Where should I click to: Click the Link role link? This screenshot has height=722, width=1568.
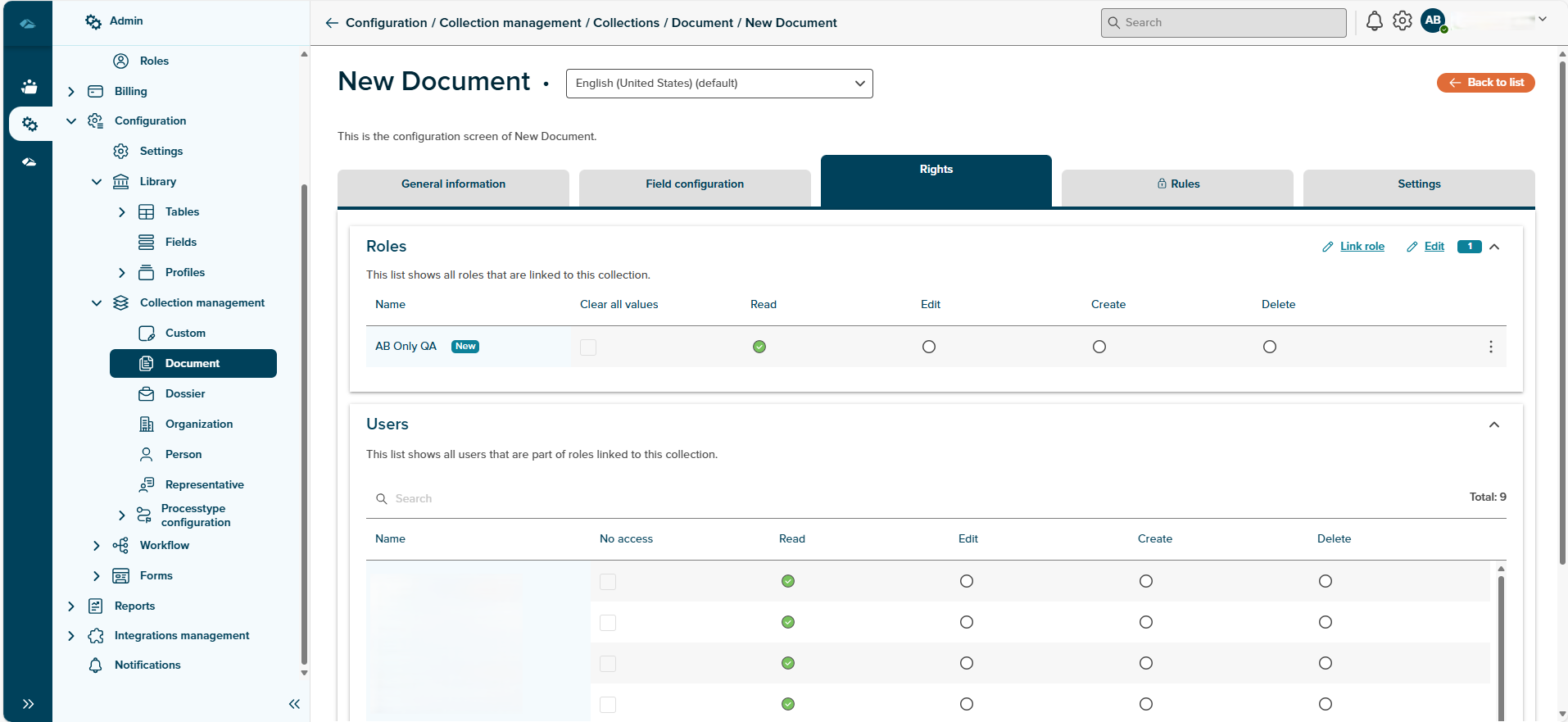click(x=1362, y=247)
